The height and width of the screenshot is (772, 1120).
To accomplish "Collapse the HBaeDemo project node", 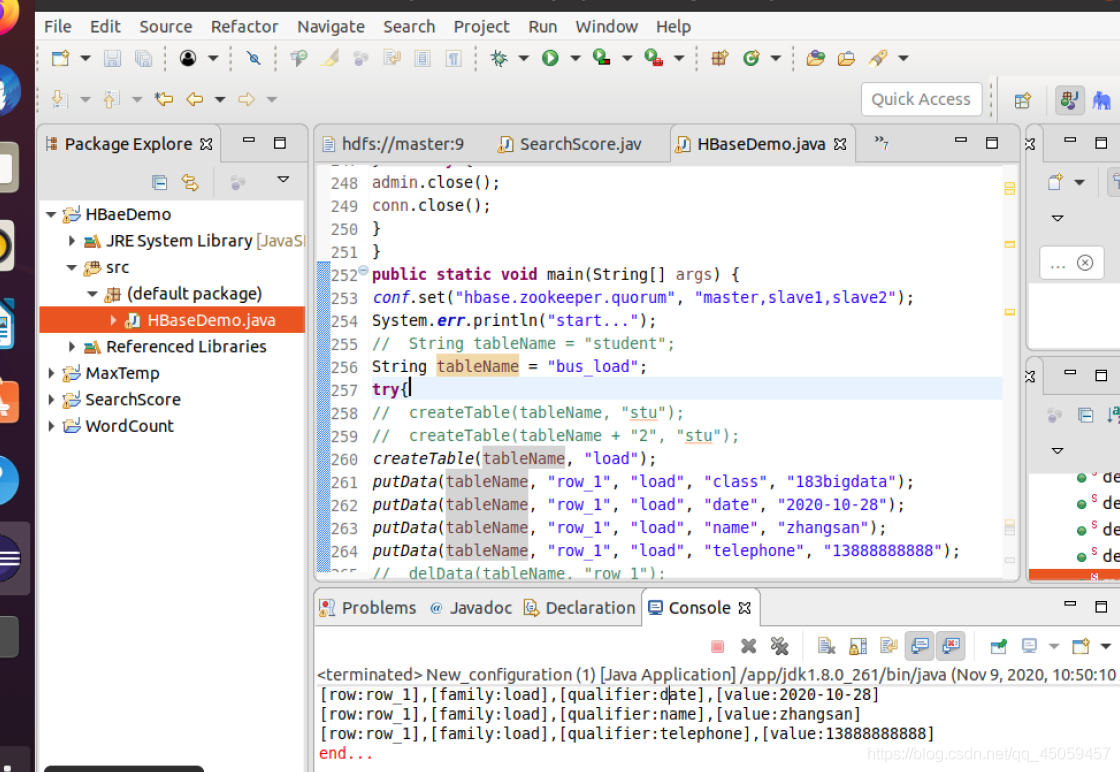I will [51, 214].
